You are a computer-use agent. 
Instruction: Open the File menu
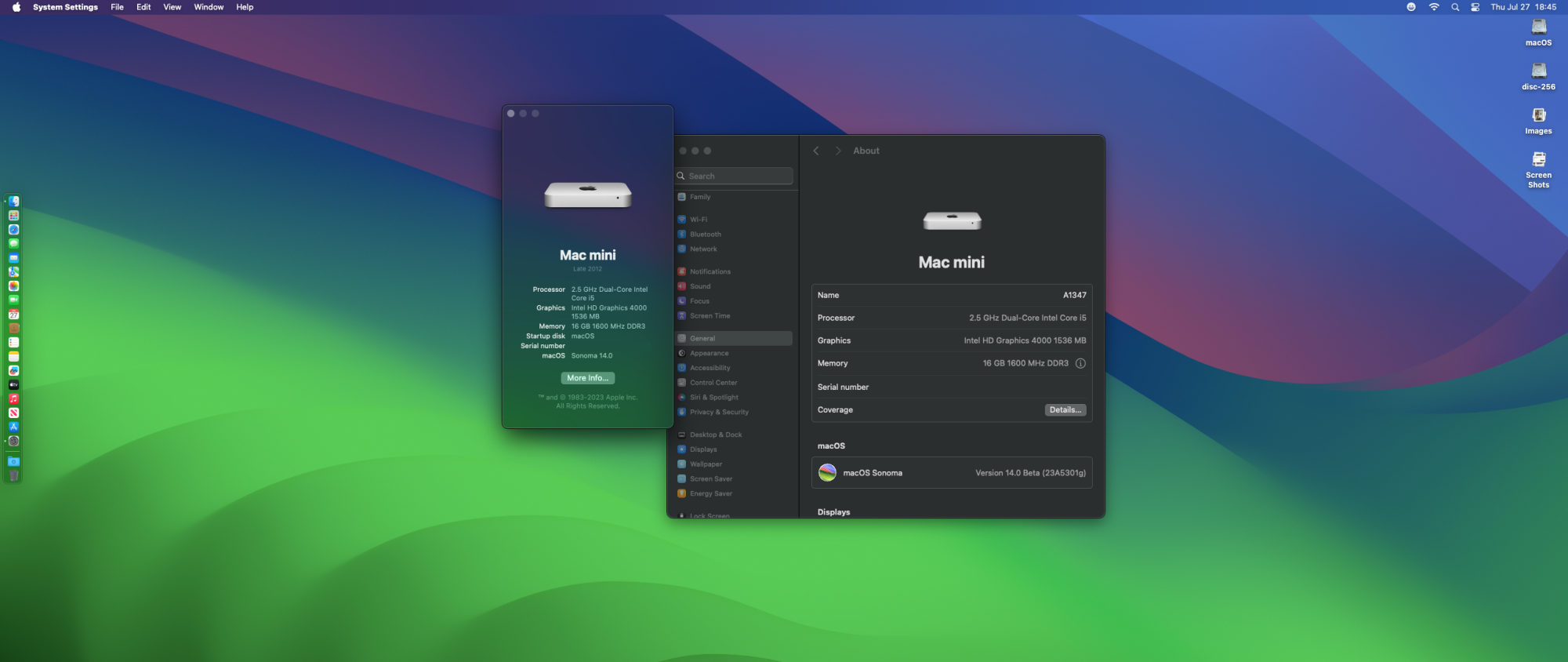(x=118, y=7)
